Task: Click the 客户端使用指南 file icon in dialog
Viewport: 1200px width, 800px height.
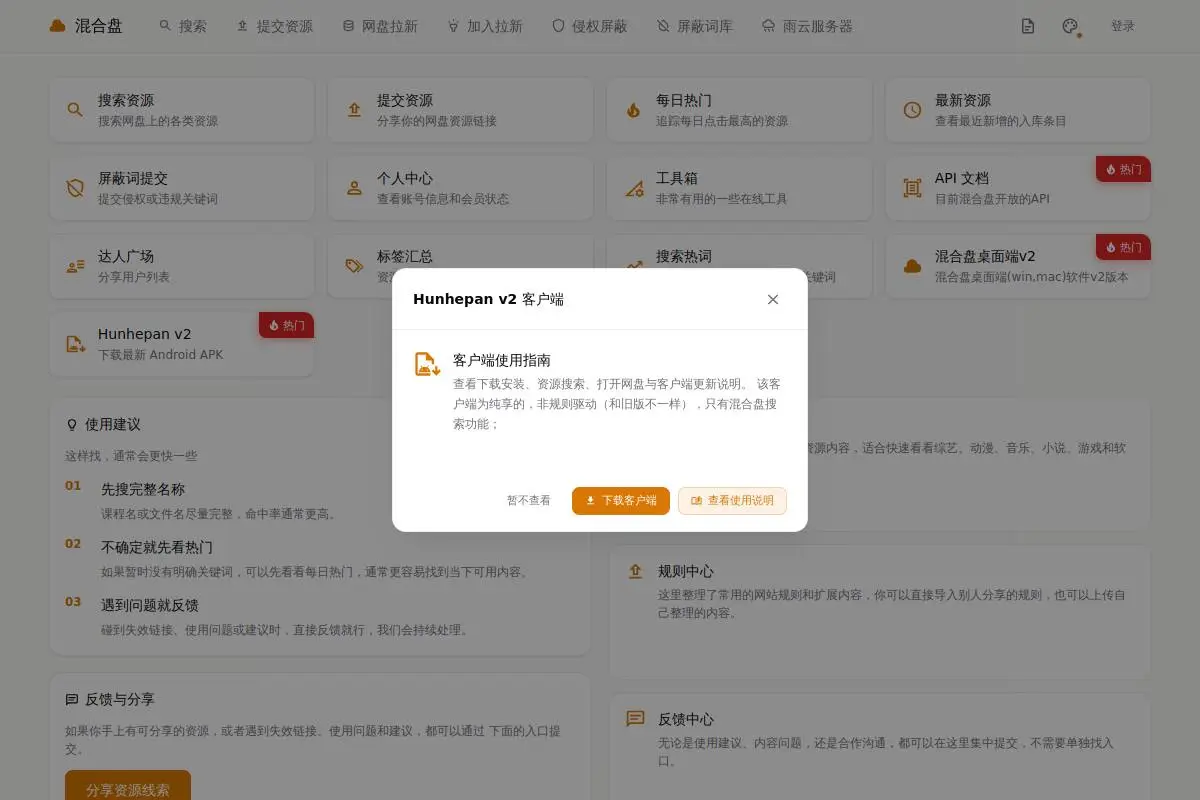Action: (428, 364)
